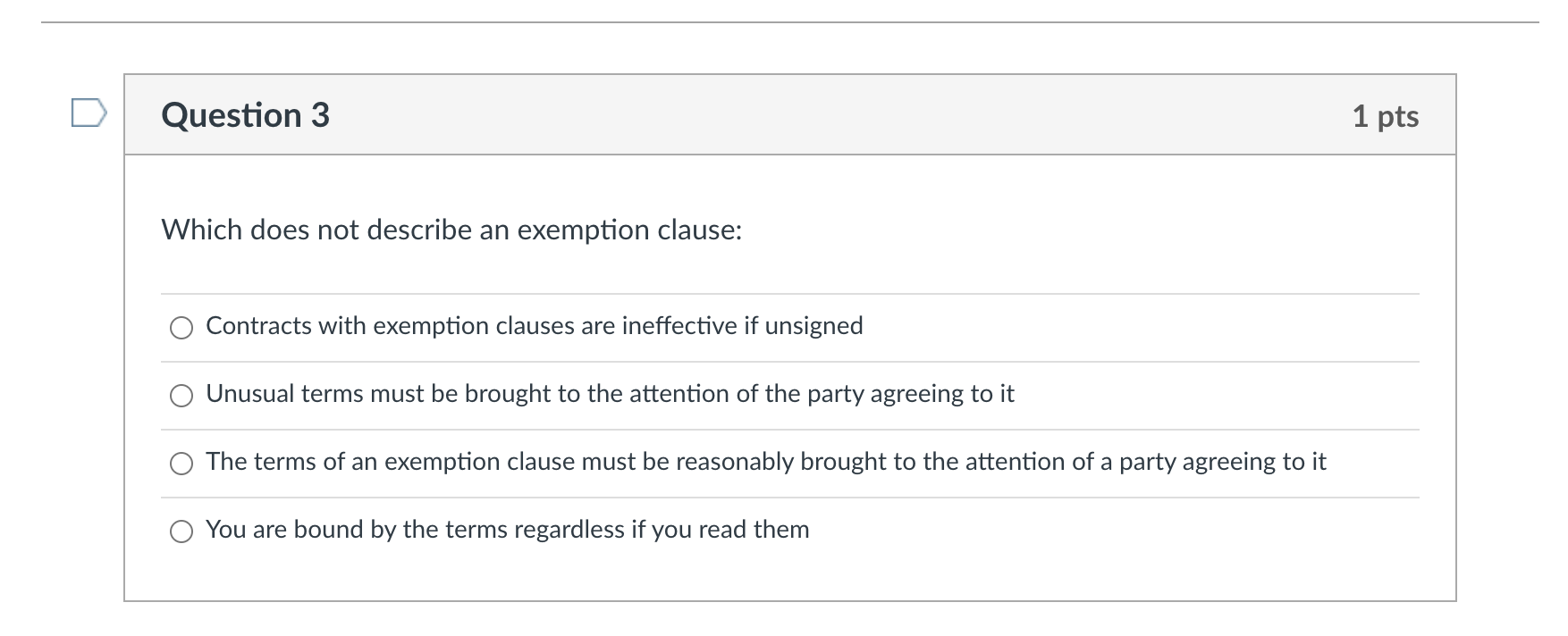Click text of the first answer option
Viewport: 1568px width, 636px height.
tap(534, 326)
